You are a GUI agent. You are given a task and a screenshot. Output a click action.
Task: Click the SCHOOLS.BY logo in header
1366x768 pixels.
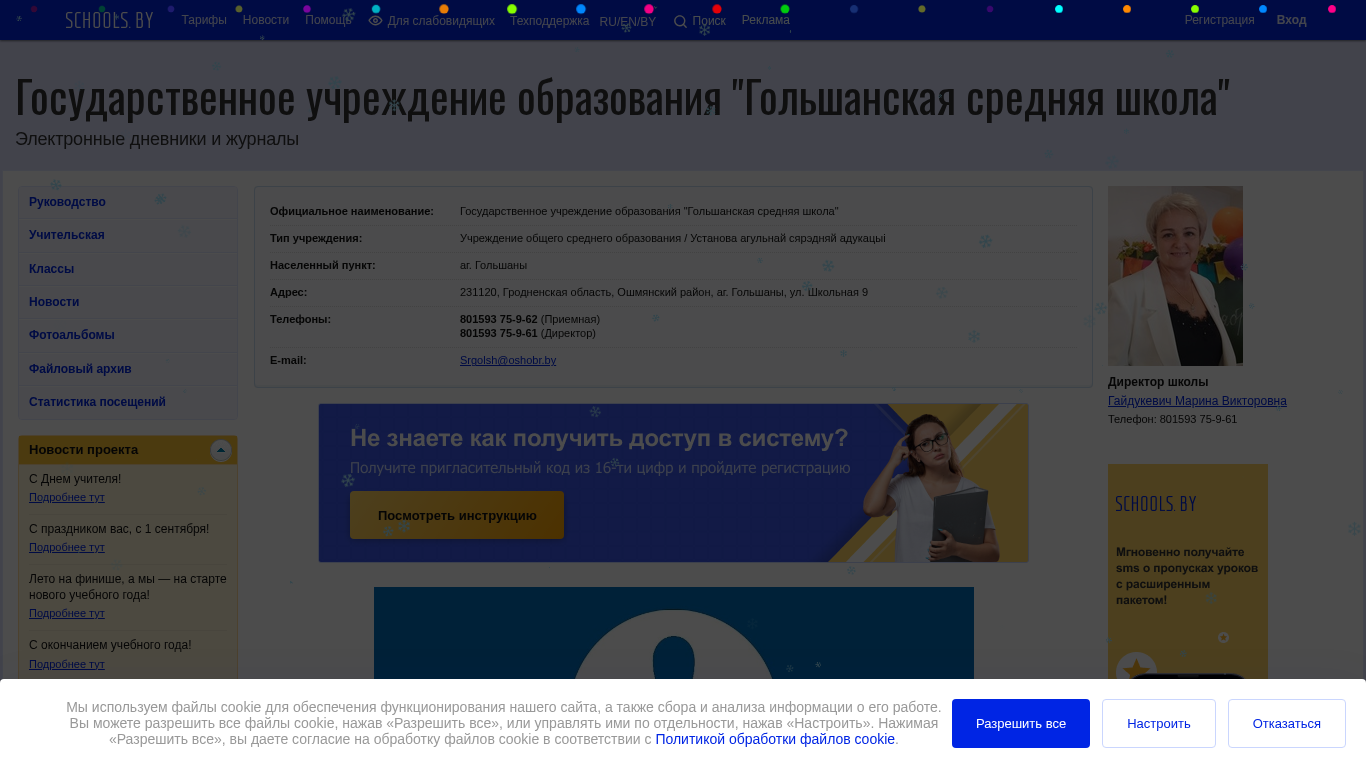(x=109, y=20)
